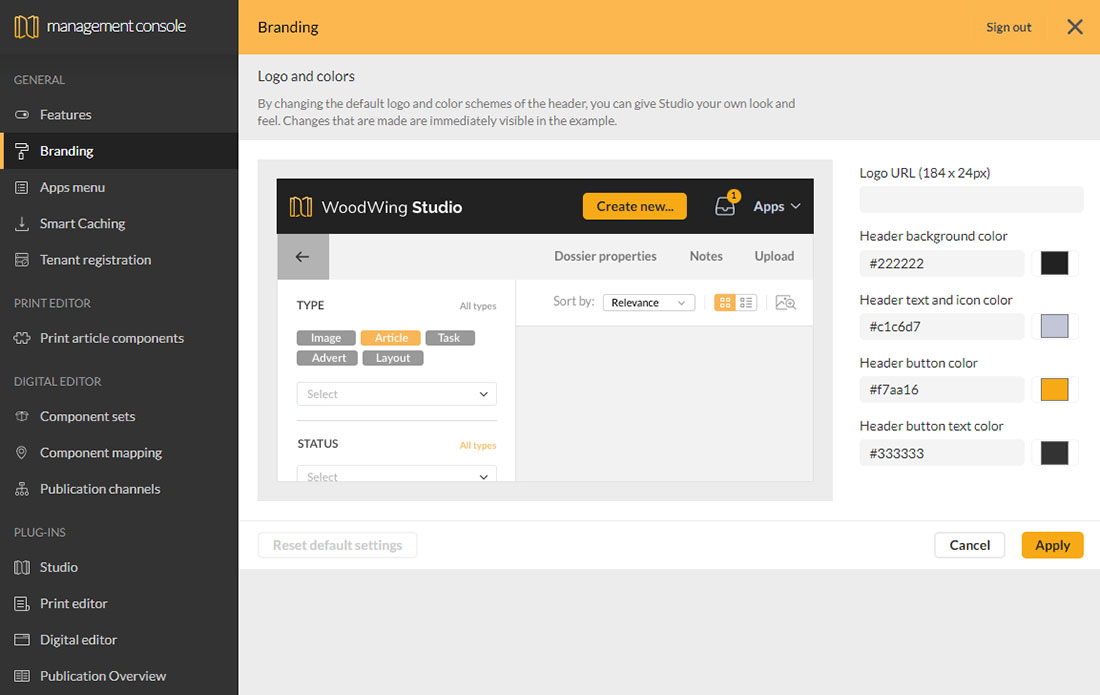Select the Dossier properties tab
Viewport: 1100px width, 695px height.
(x=605, y=256)
